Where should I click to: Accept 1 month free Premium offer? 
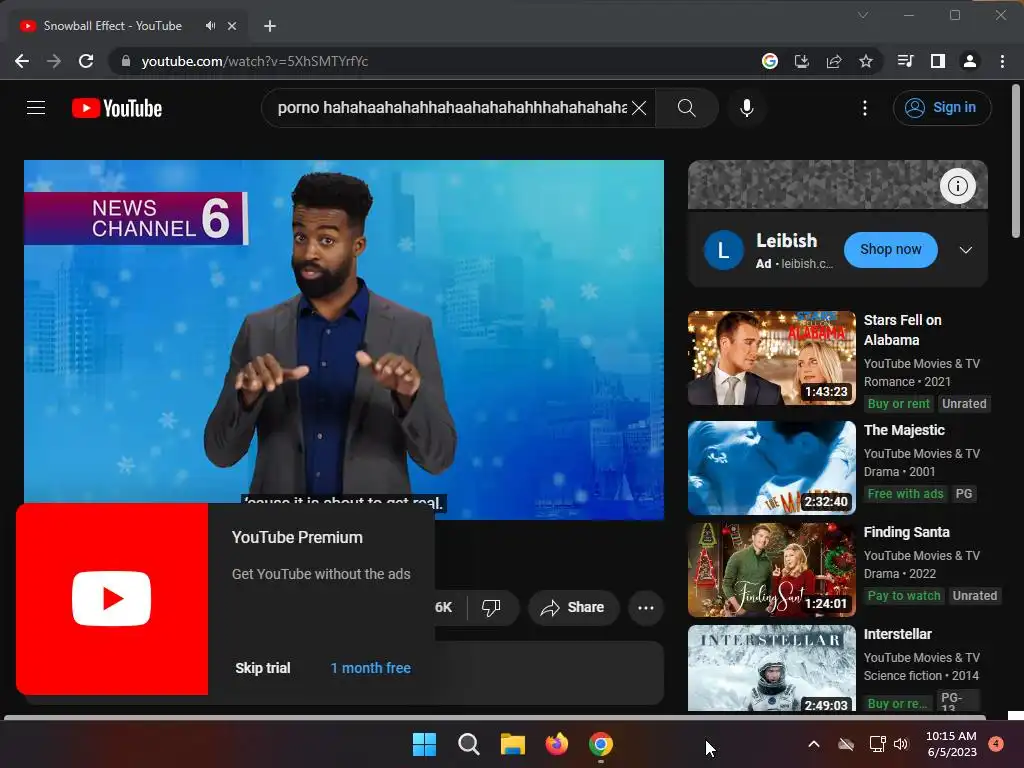(x=370, y=668)
